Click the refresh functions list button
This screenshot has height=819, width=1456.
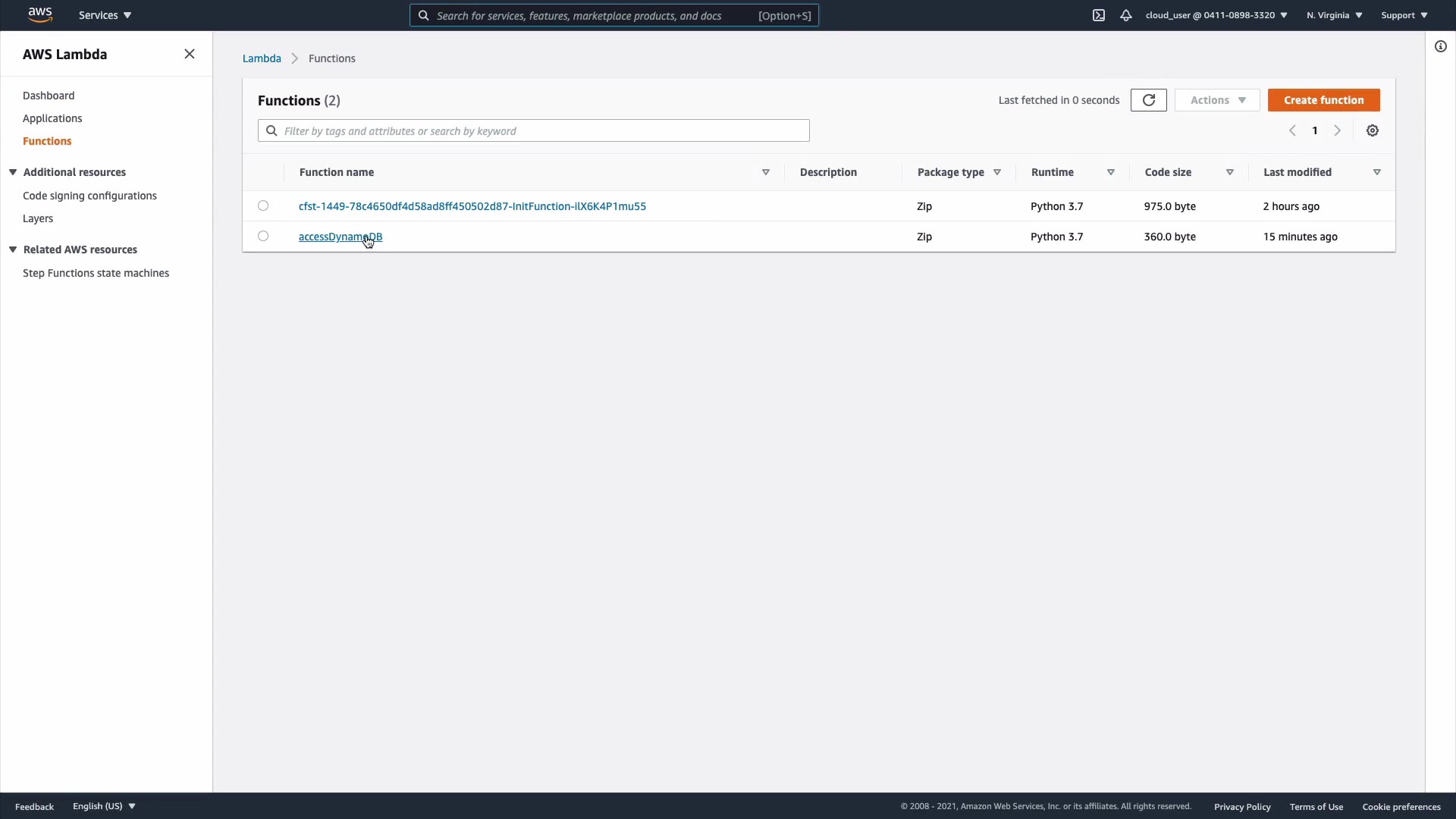pyautogui.click(x=1148, y=100)
